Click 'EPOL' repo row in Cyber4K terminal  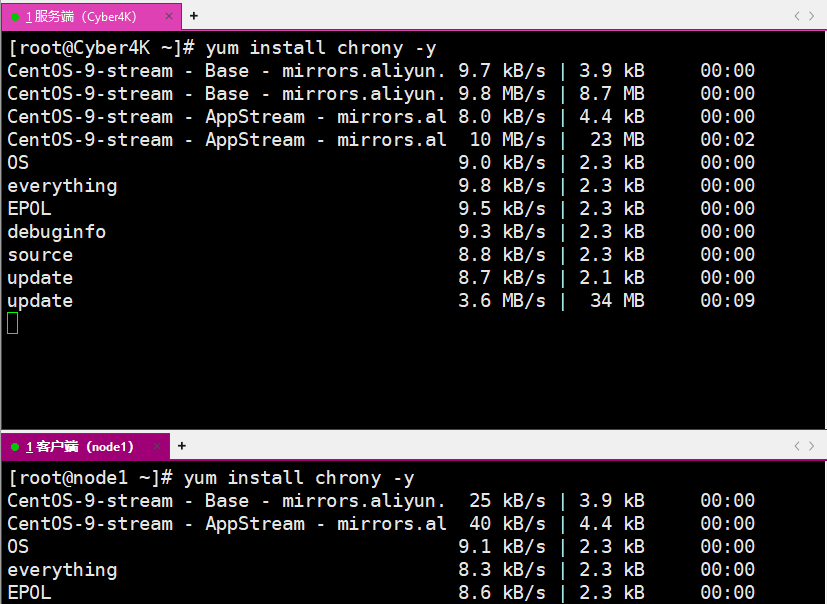381,209
